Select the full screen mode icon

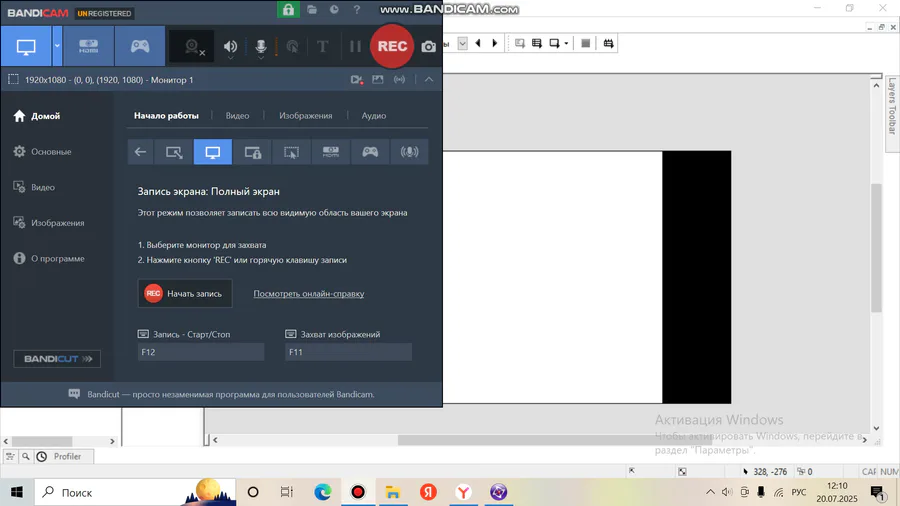213,152
